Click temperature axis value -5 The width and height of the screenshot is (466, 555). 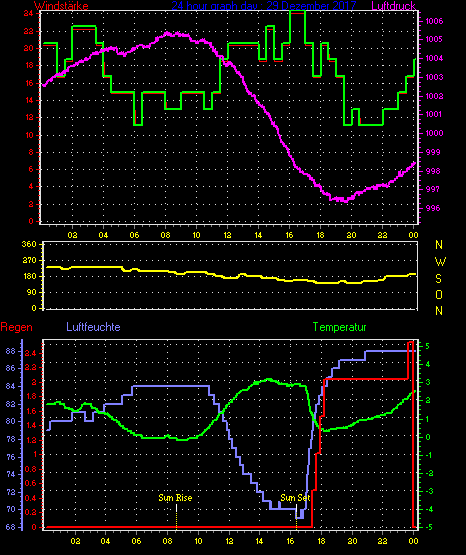pos(428,528)
